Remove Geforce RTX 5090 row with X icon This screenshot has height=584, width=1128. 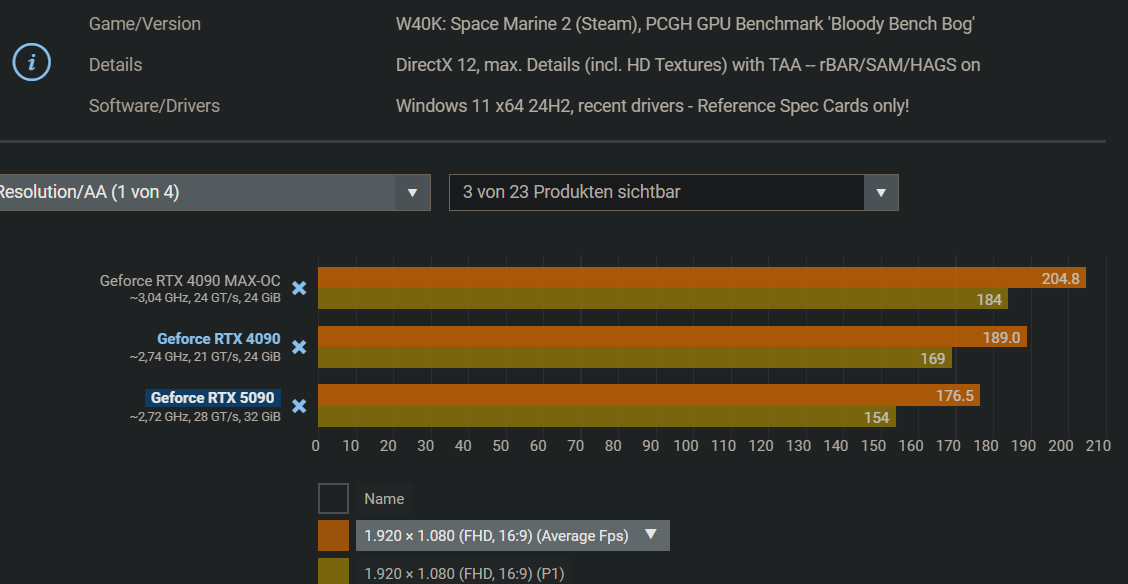click(299, 406)
